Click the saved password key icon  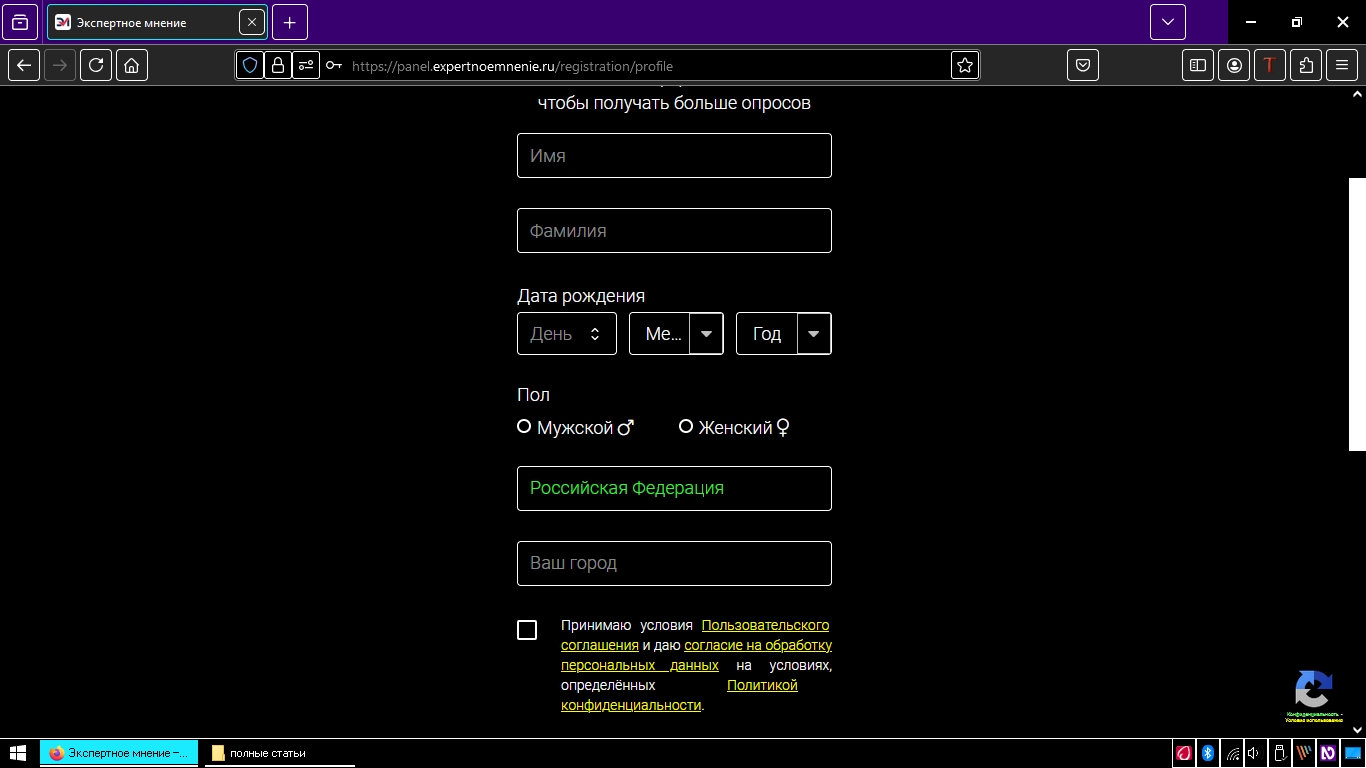[x=334, y=66]
